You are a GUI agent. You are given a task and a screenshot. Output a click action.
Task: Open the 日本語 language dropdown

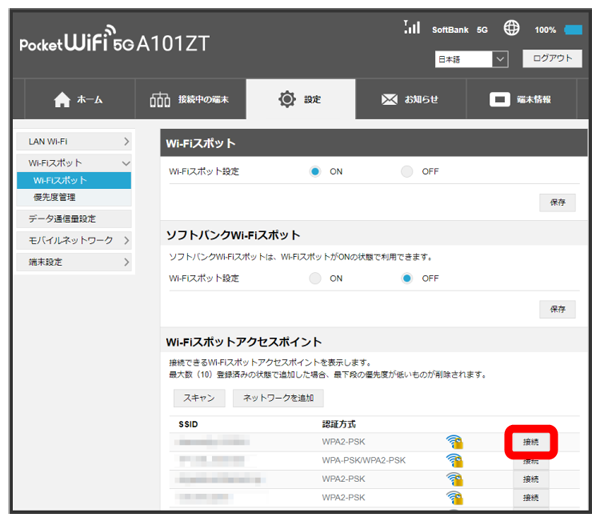coord(472,60)
